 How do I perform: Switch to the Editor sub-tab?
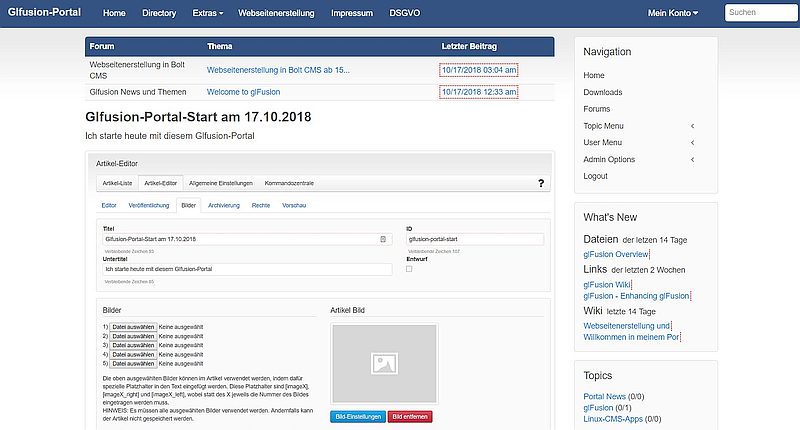click(x=109, y=206)
